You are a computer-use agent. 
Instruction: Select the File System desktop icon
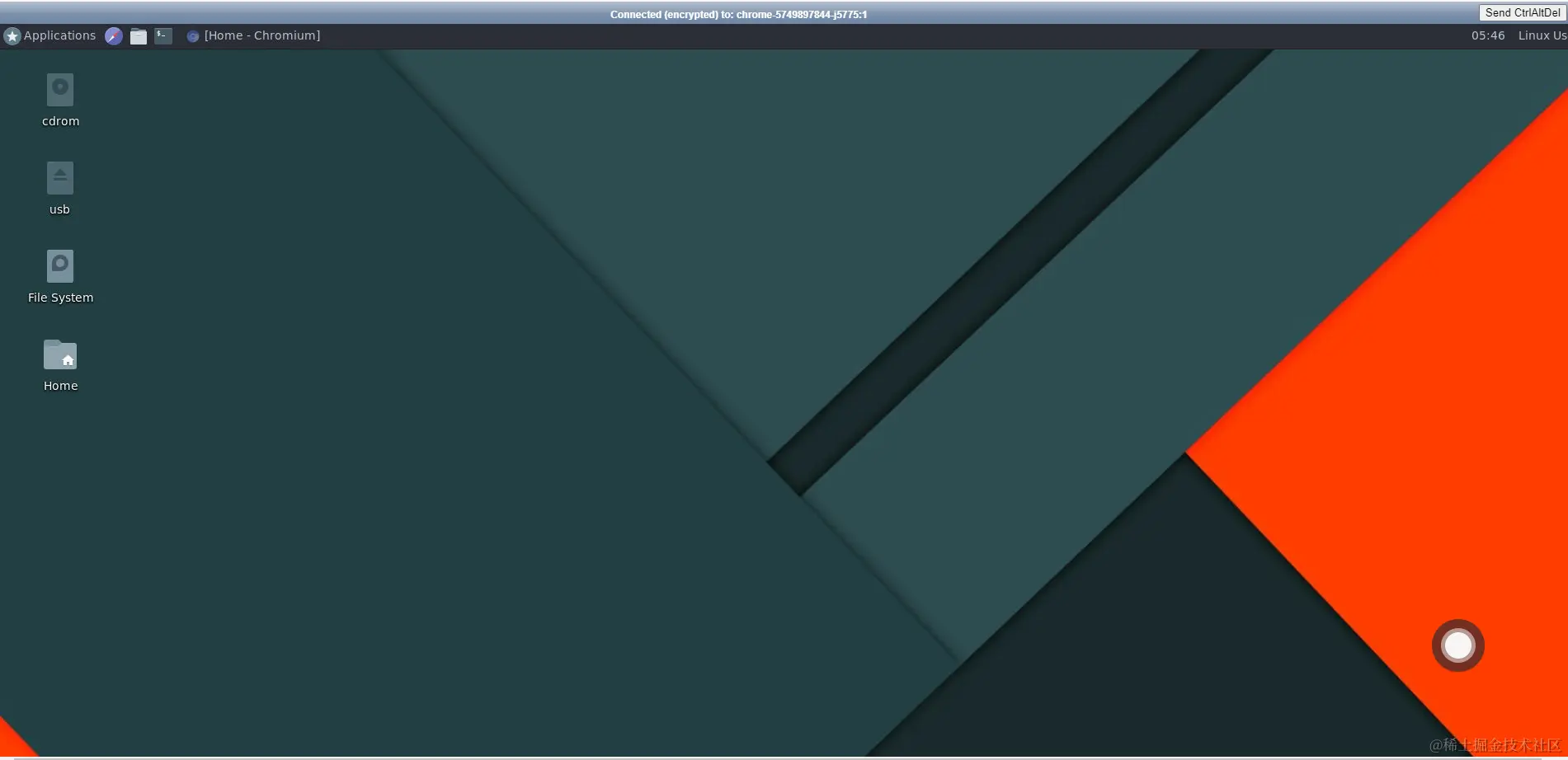point(60,277)
